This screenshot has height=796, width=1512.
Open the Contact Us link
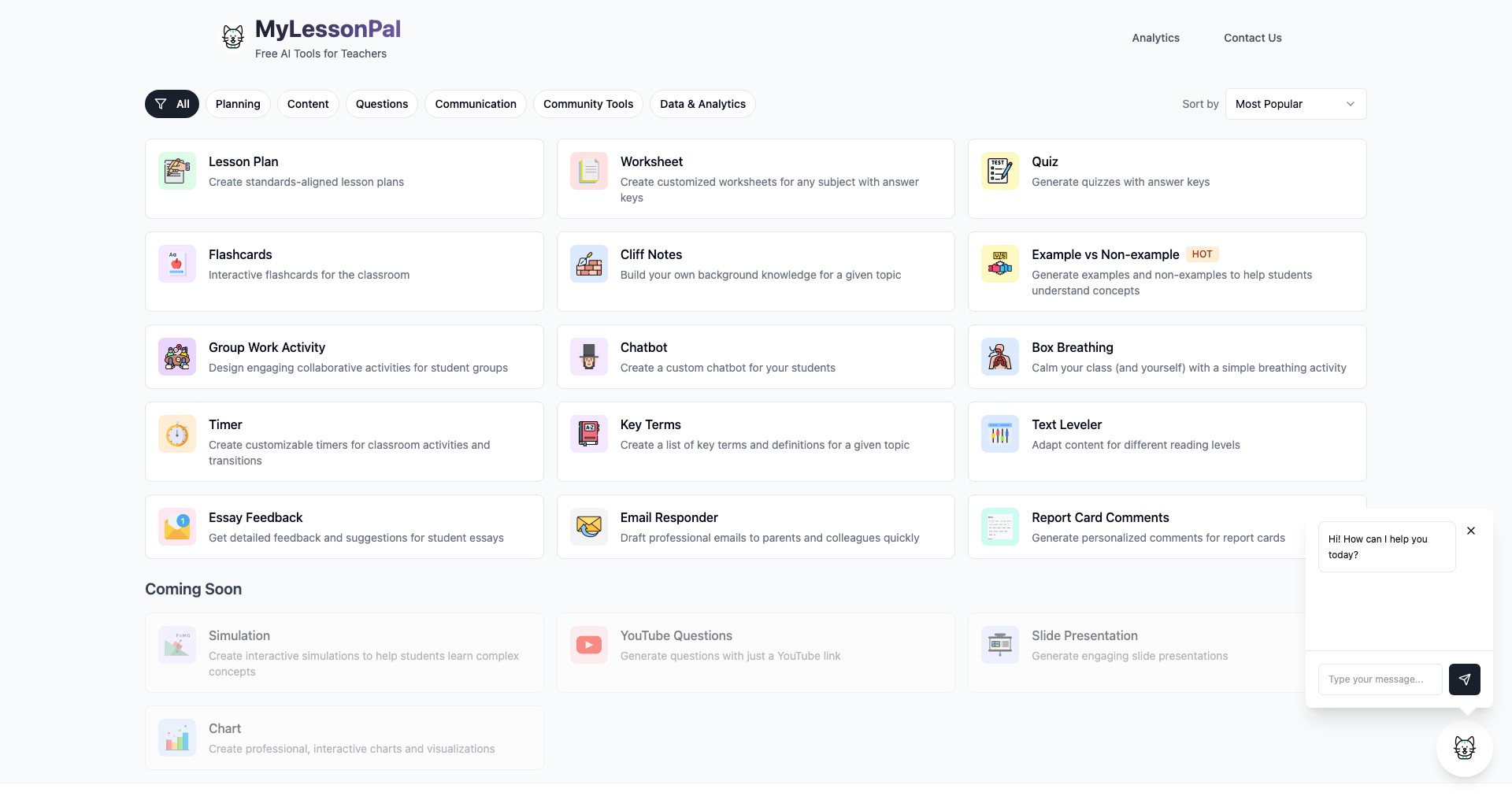pos(1252,38)
